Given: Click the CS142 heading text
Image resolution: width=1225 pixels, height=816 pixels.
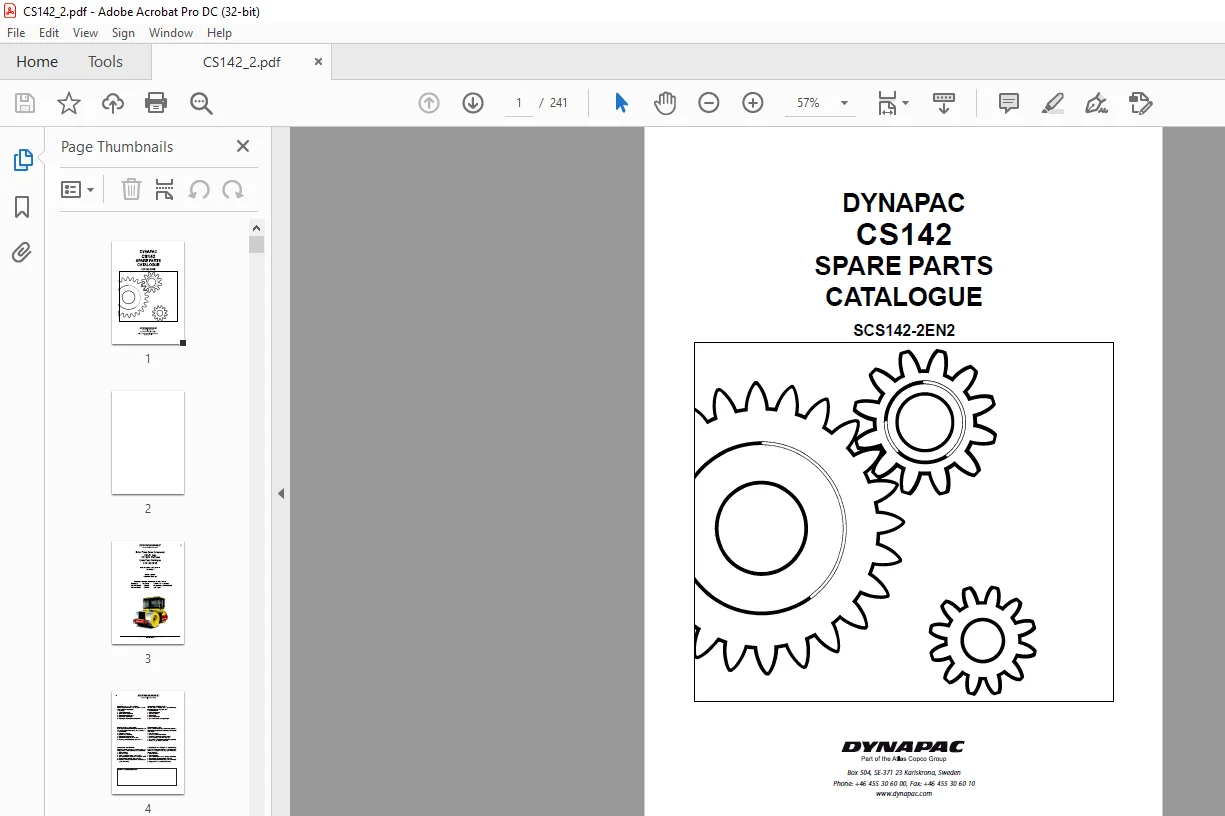Looking at the screenshot, I should tap(904, 234).
